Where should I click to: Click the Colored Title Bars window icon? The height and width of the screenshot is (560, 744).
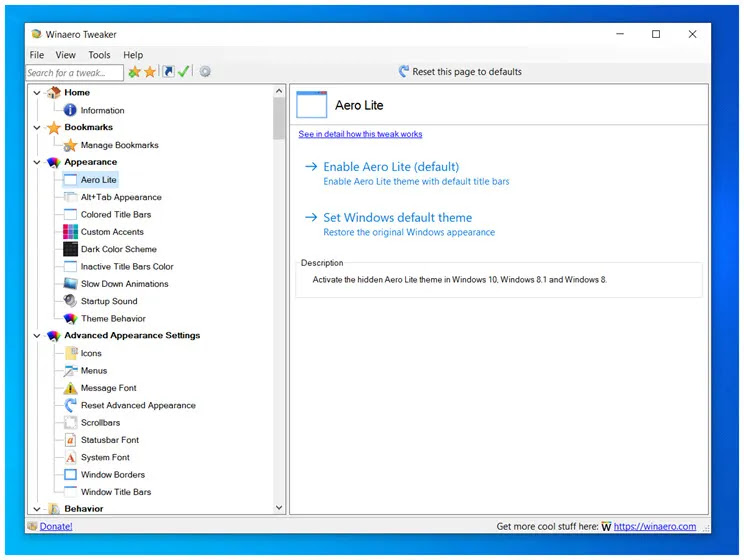pos(70,215)
